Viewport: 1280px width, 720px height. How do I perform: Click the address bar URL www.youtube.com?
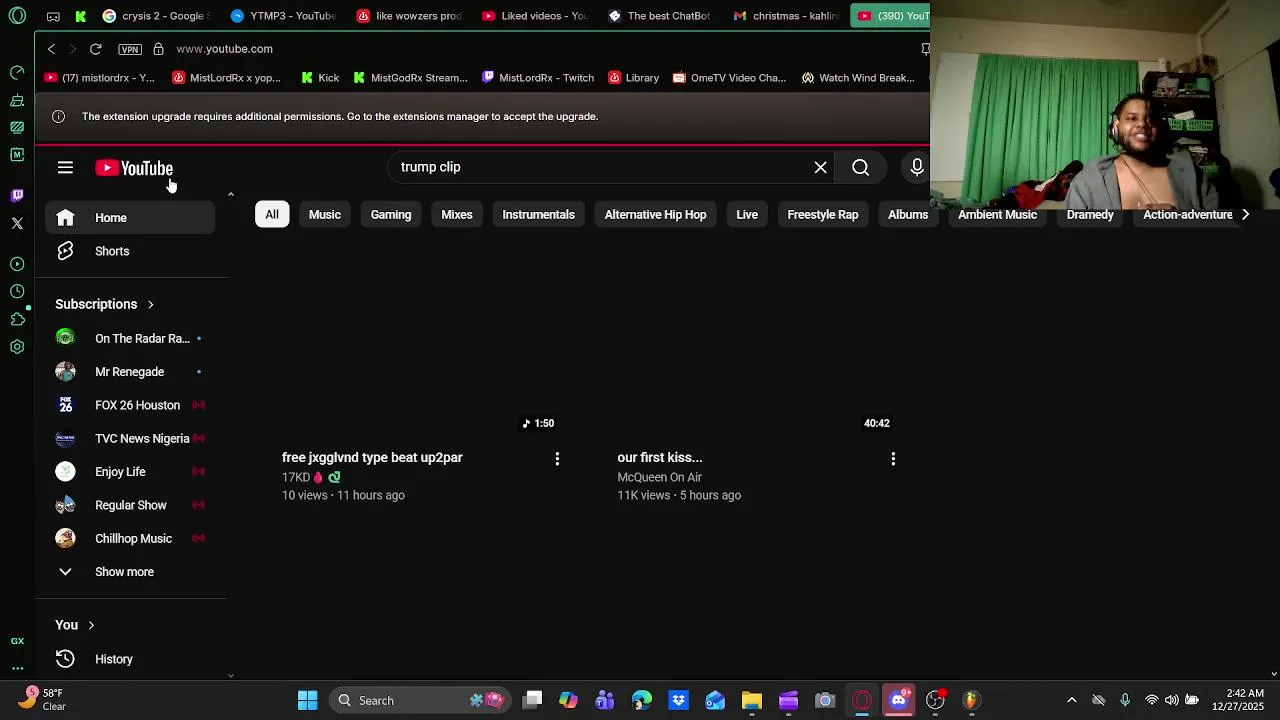point(224,48)
